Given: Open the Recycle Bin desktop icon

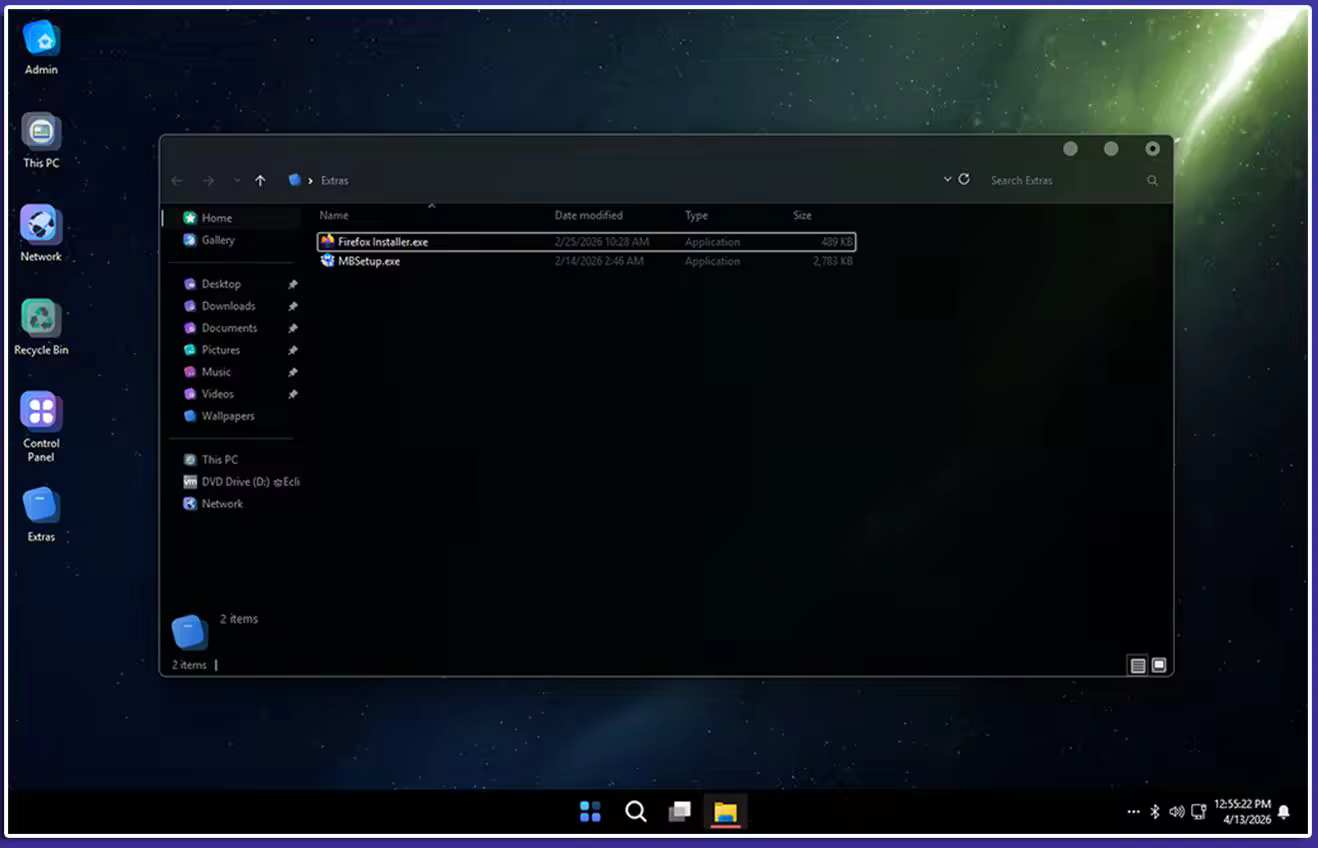Looking at the screenshot, I should [x=41, y=320].
